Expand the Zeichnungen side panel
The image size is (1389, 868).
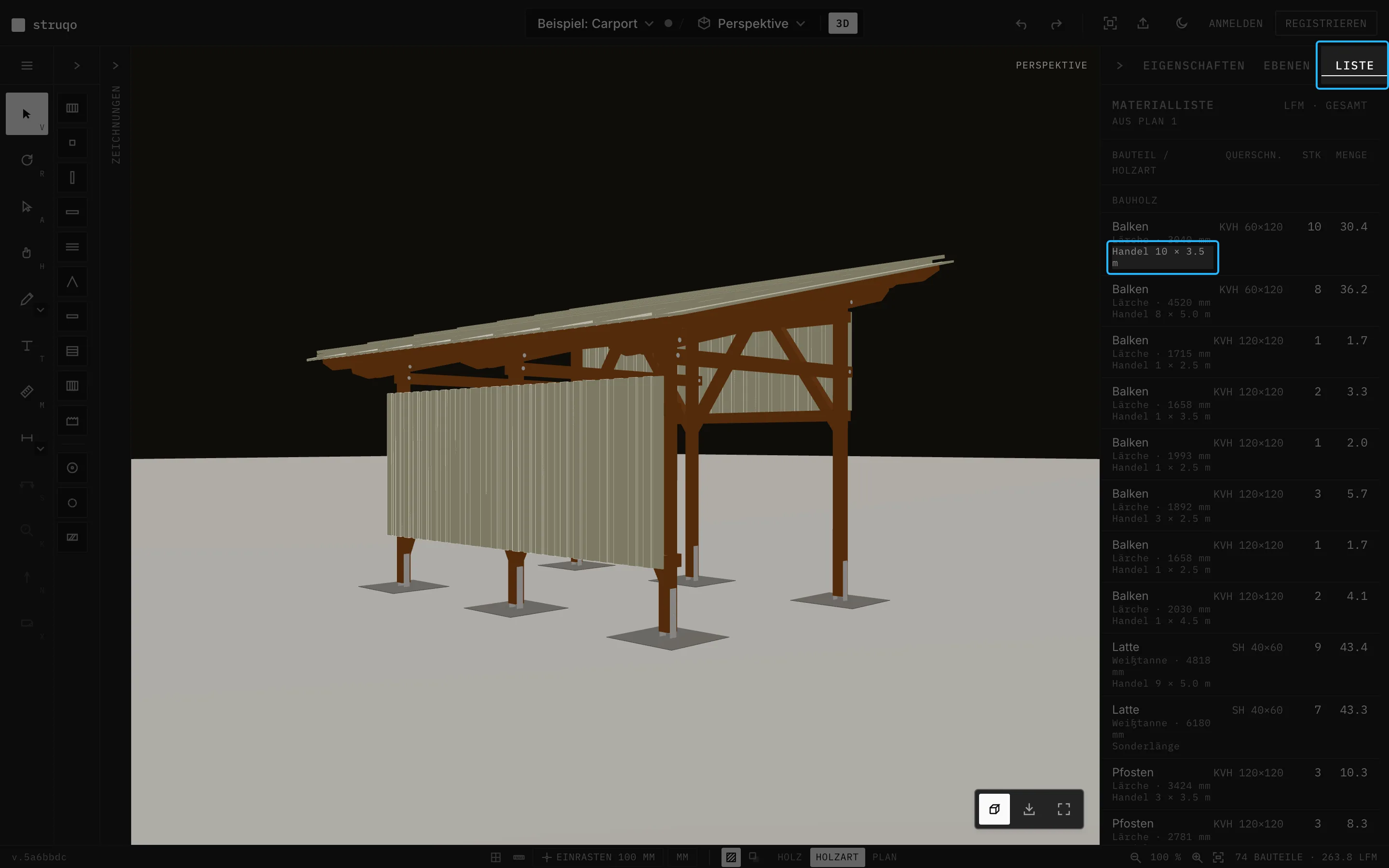[x=115, y=66]
